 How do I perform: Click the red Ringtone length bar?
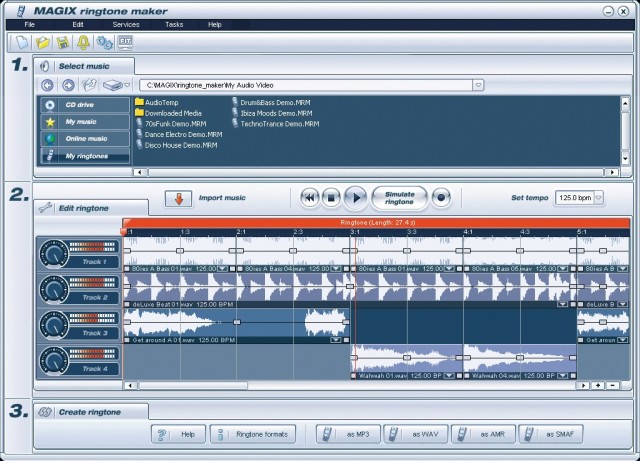[x=376, y=223]
